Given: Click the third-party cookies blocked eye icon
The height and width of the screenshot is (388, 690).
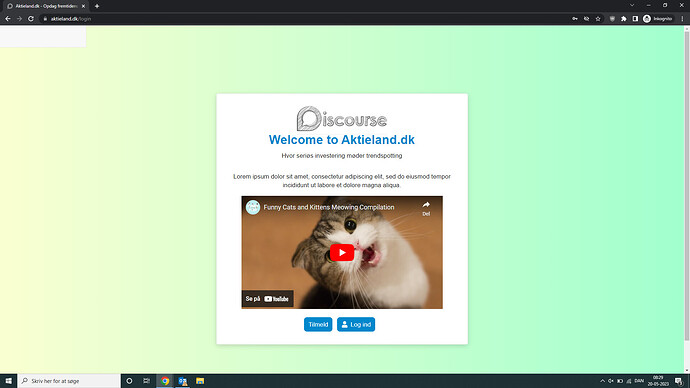Looking at the screenshot, I should (x=586, y=18).
